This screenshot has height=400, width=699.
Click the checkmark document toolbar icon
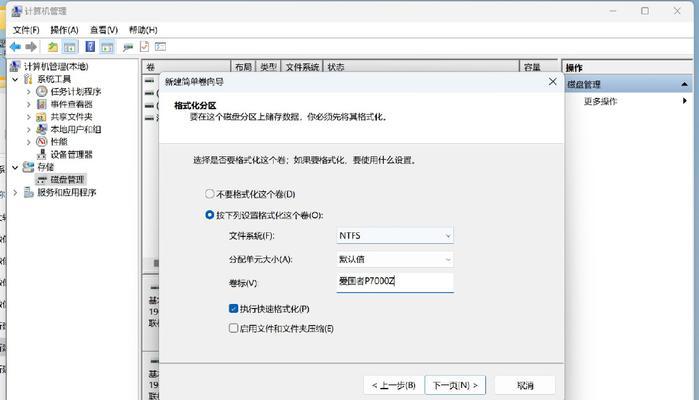(144, 46)
